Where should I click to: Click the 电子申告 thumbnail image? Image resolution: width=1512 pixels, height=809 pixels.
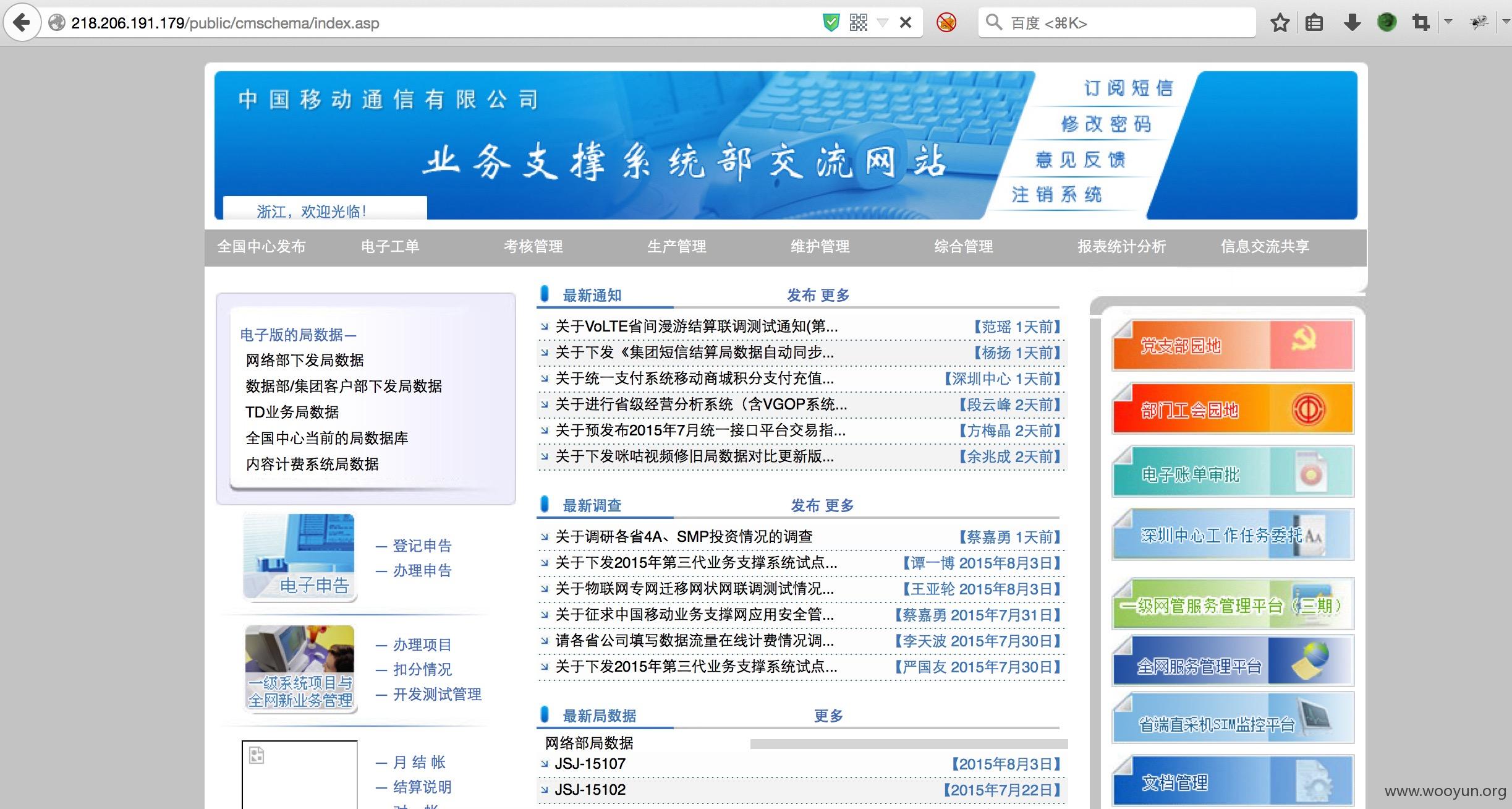(300, 557)
